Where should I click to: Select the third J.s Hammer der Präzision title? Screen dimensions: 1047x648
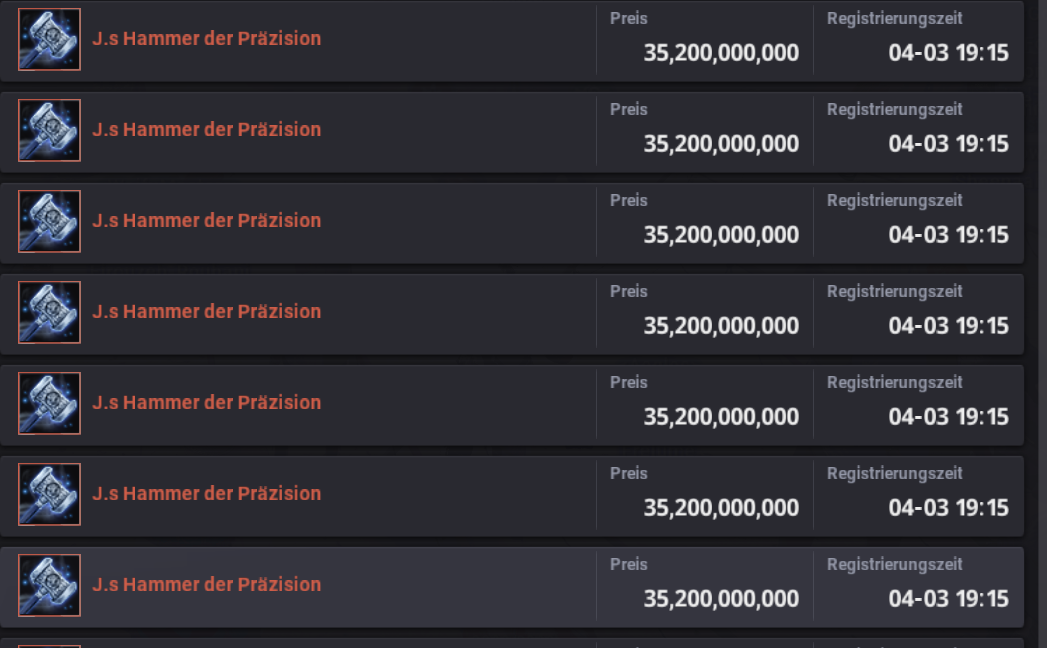click(x=206, y=220)
